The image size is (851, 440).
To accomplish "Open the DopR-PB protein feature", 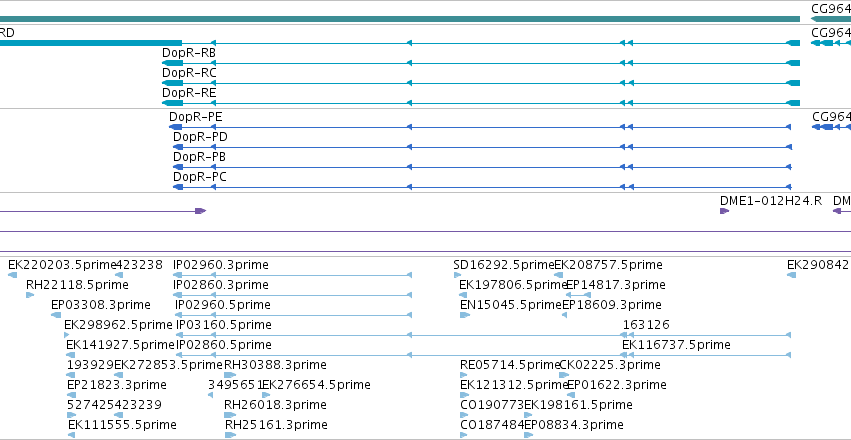I will coord(482,167).
